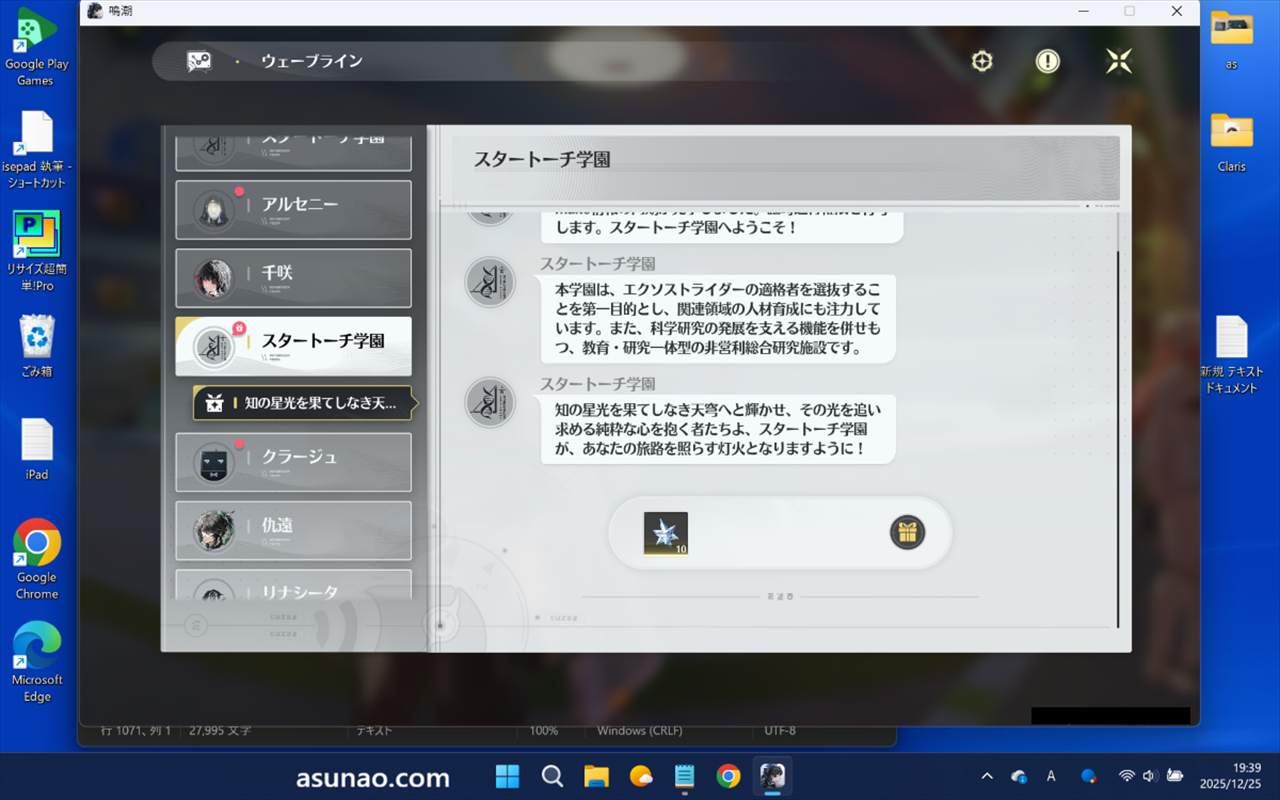Open the Windows Start menu
Viewport: 1280px width, 800px height.
[507, 776]
